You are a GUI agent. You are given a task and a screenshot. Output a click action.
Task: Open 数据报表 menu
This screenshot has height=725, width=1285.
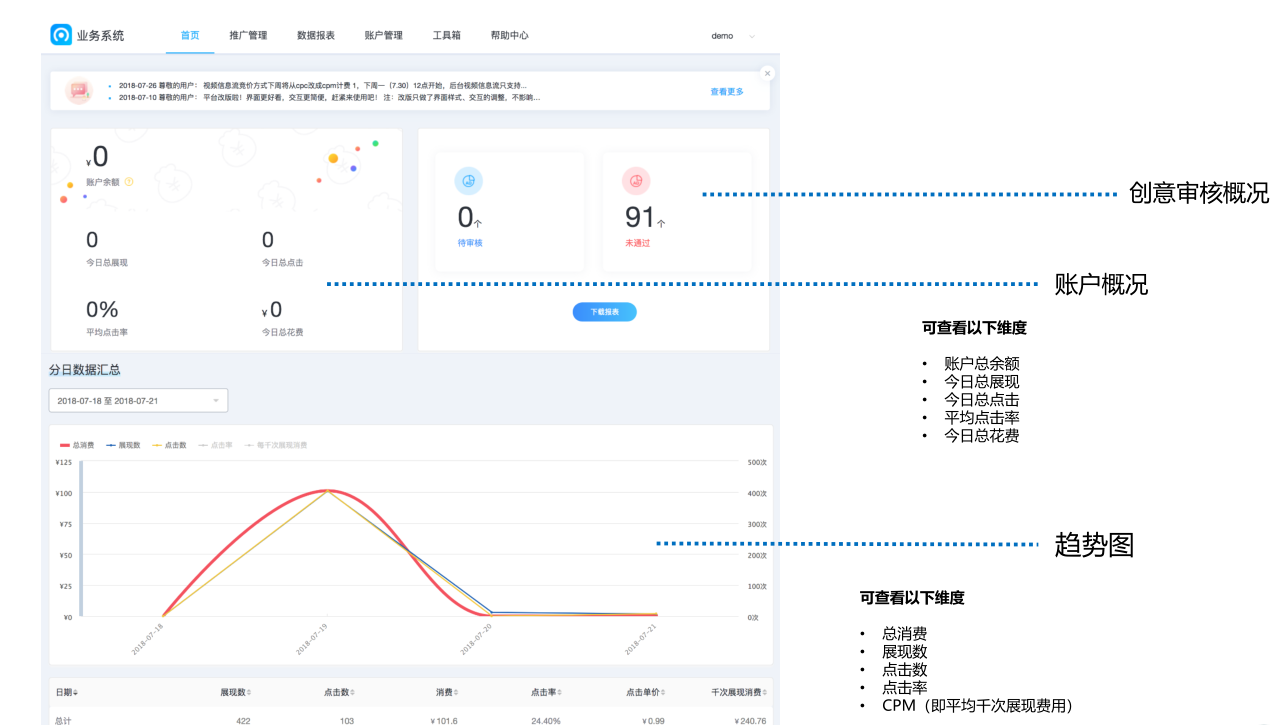tap(316, 36)
